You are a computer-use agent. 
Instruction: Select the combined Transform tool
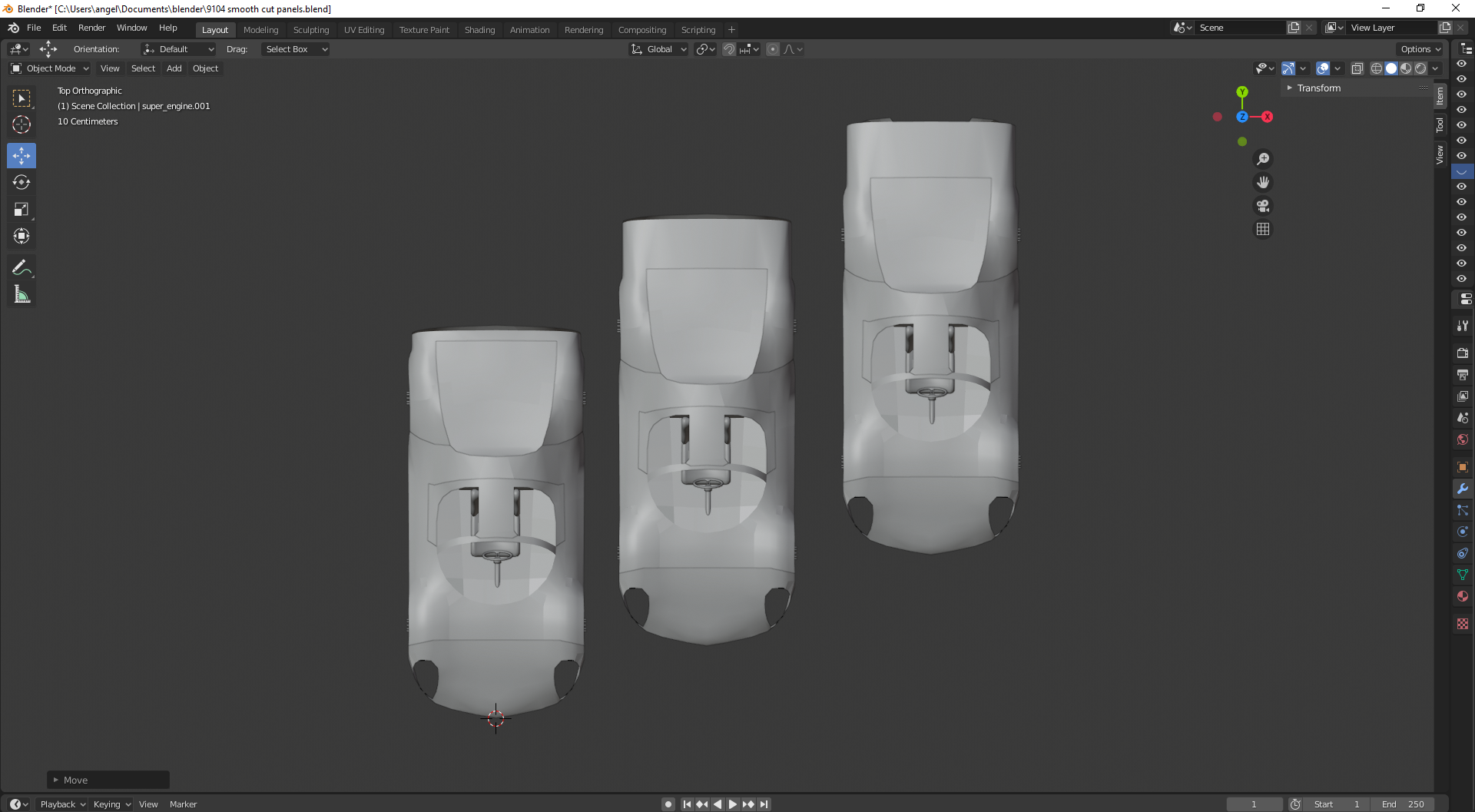[x=22, y=236]
